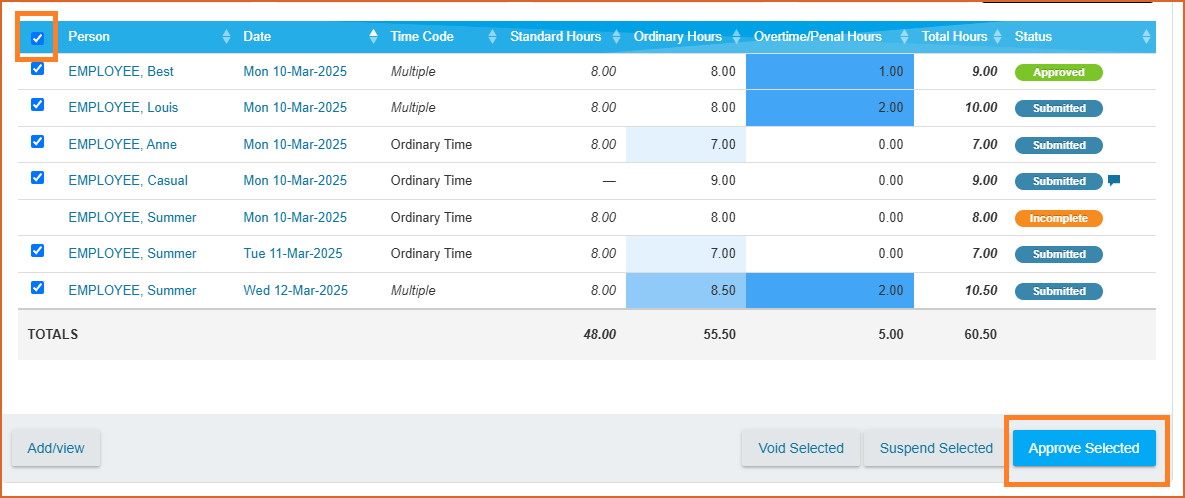Screen dimensions: 1185x498
Task: Open EMPLOYEE, Summer link for Tue 11-Mar-2025
Action: [132, 254]
